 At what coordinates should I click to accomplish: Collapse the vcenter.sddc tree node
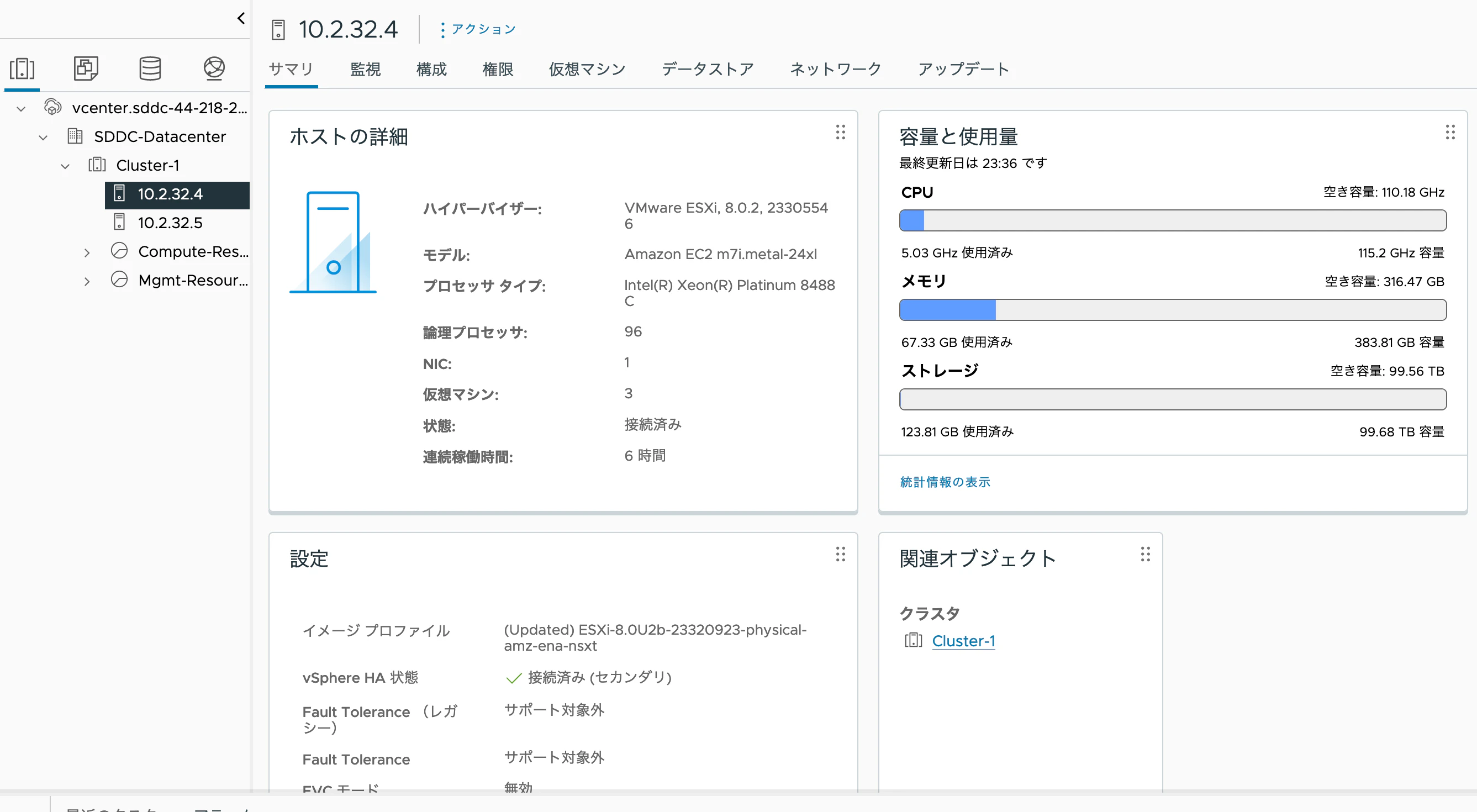21,108
